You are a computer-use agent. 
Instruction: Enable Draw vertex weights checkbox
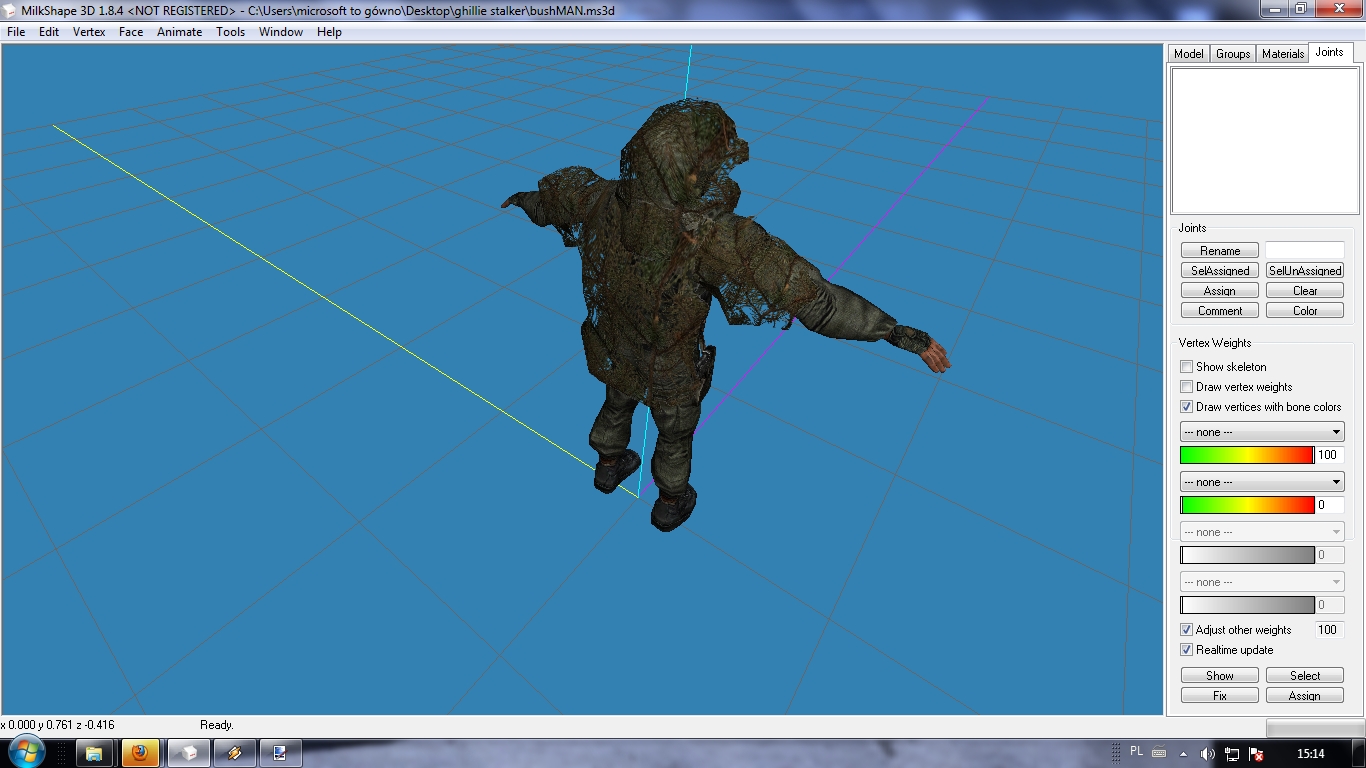1187,387
